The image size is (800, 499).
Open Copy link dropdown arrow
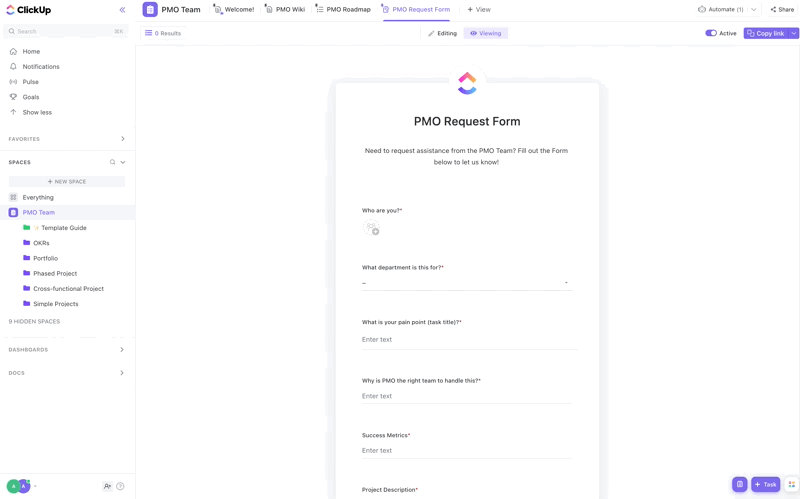click(794, 33)
